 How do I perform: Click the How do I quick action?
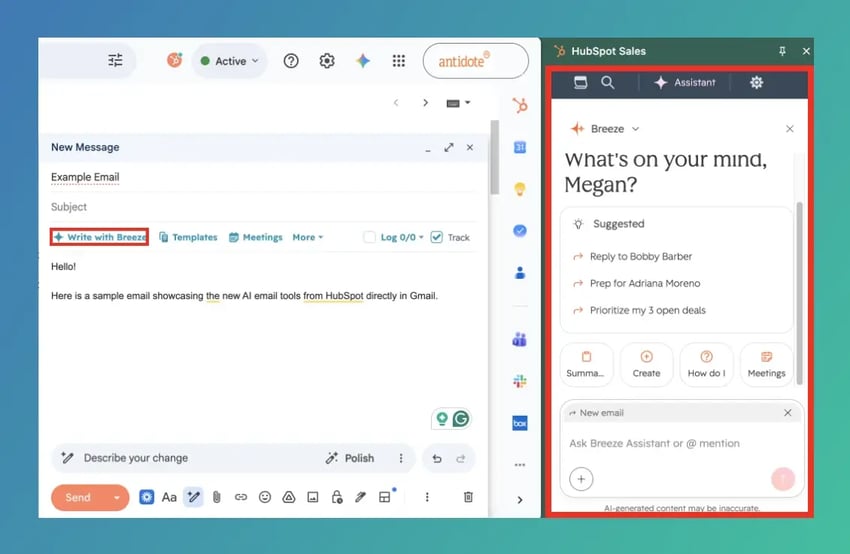[x=706, y=365]
